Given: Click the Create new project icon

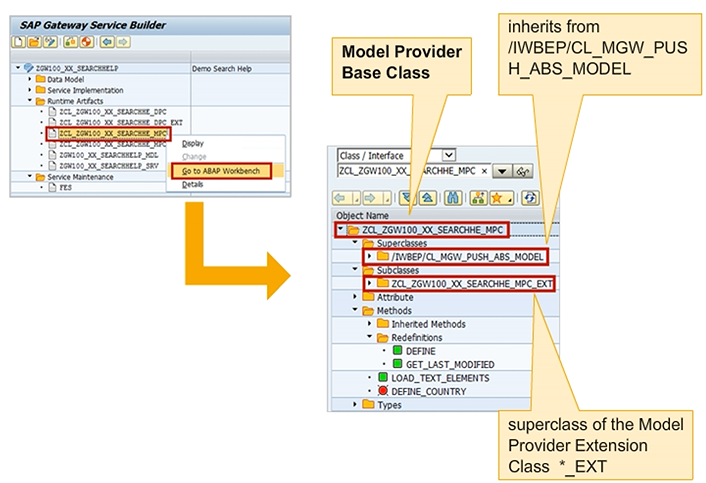Looking at the screenshot, I should pos(19,43).
